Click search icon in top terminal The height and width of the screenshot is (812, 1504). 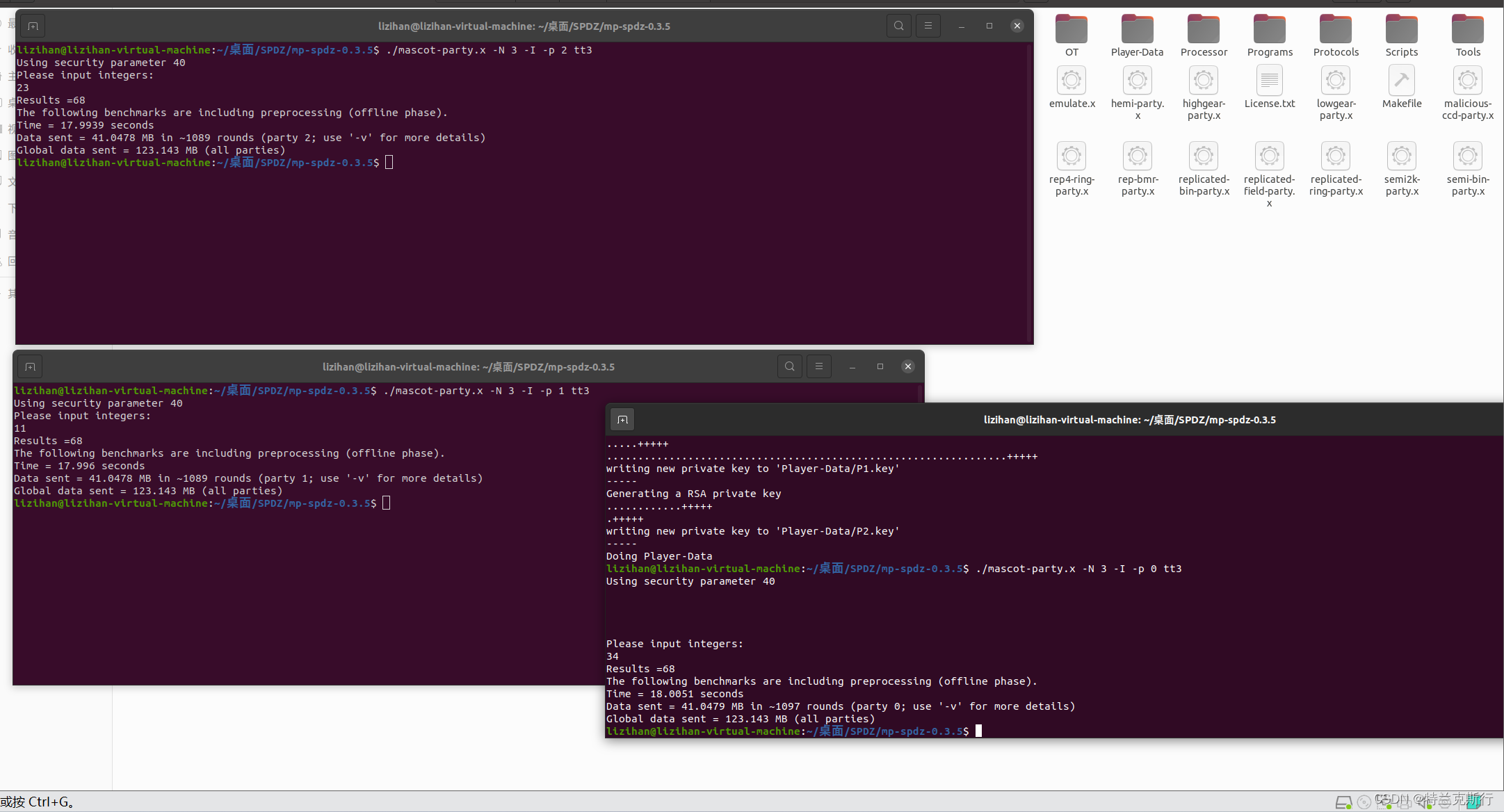[x=898, y=26]
